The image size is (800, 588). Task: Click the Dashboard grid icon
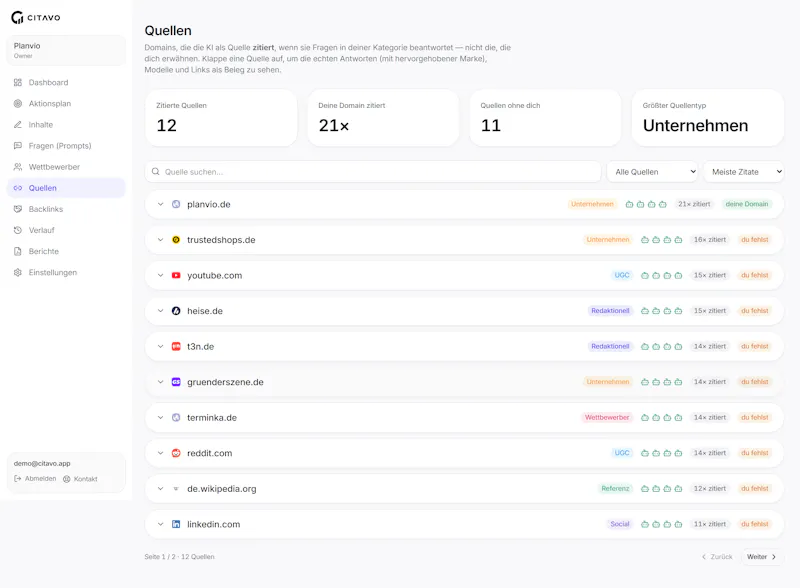point(18,82)
